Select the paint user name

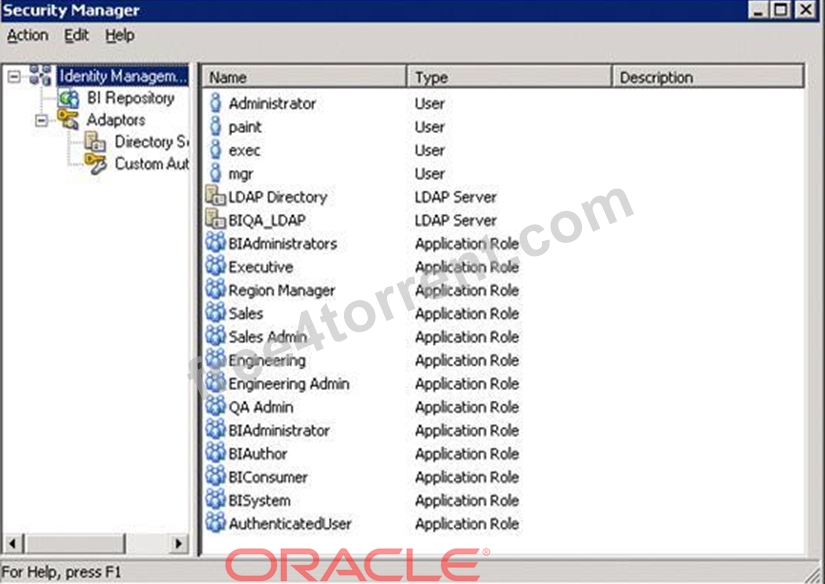point(245,127)
